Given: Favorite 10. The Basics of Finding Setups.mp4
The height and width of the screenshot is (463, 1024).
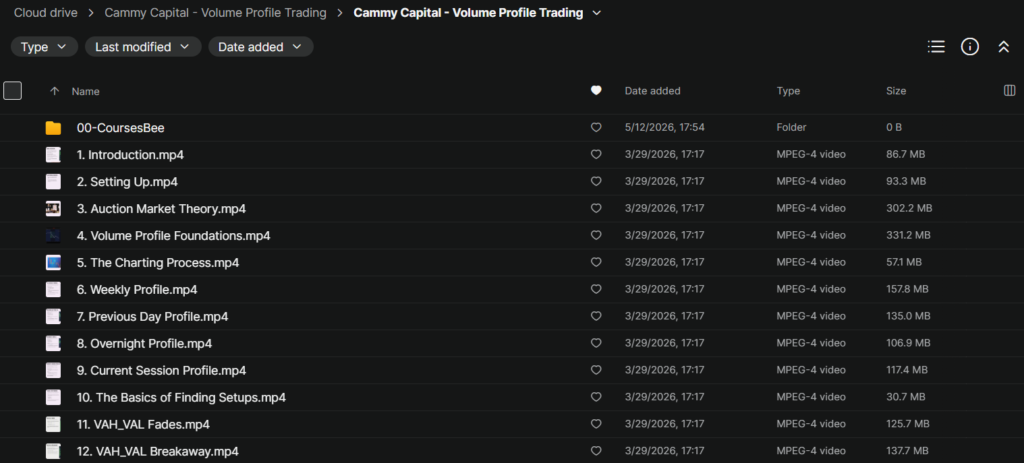Looking at the screenshot, I should (596, 396).
